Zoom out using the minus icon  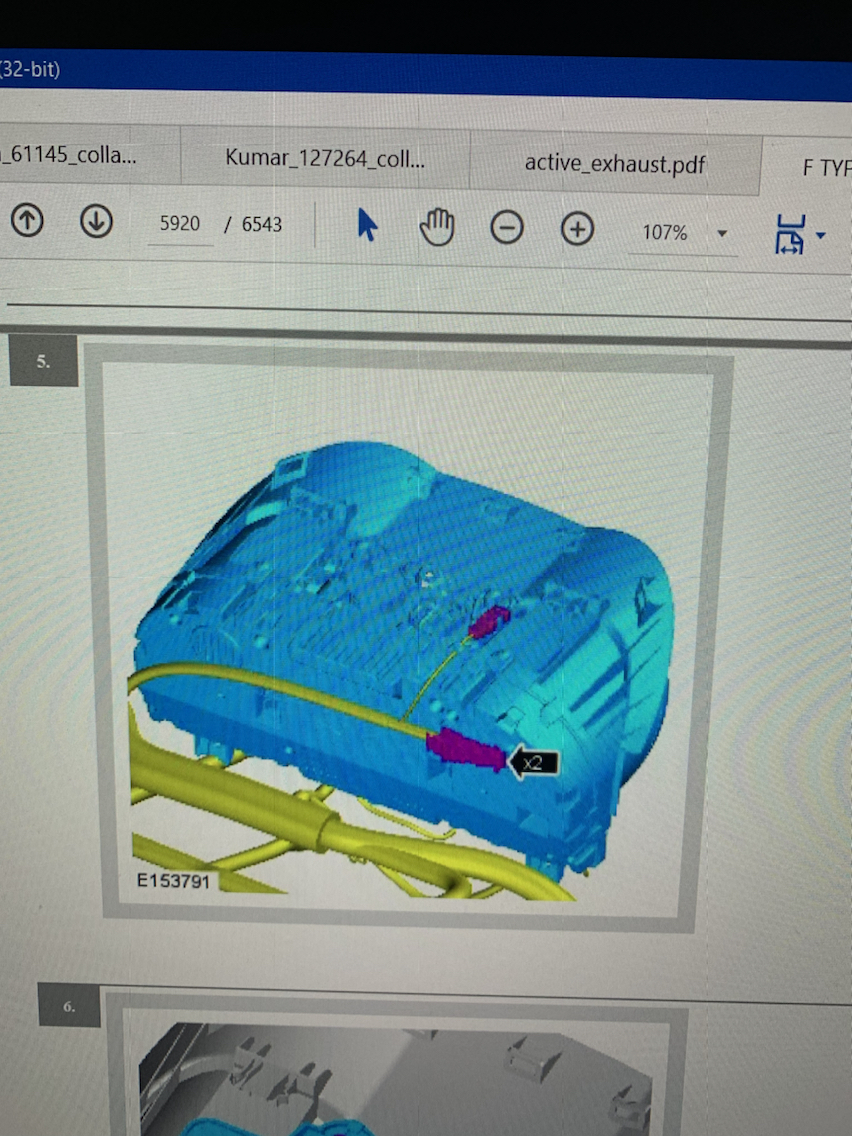click(507, 229)
